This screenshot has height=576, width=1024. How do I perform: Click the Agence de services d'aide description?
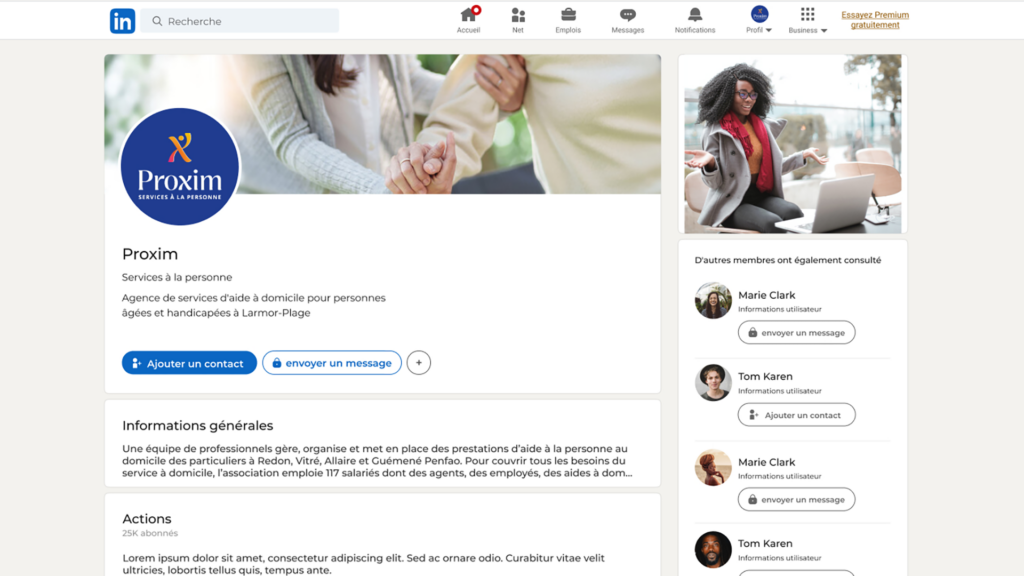[x=253, y=305]
